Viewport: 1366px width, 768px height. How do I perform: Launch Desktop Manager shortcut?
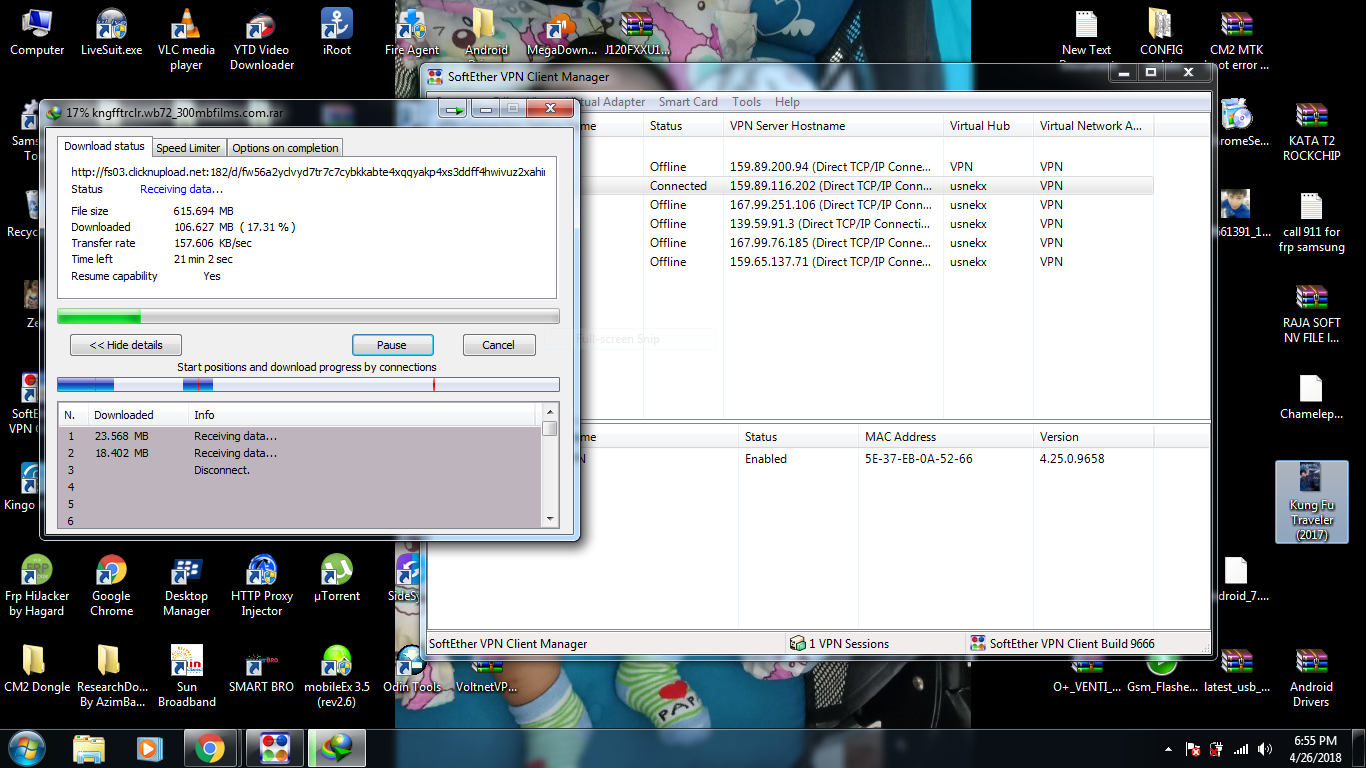(186, 586)
